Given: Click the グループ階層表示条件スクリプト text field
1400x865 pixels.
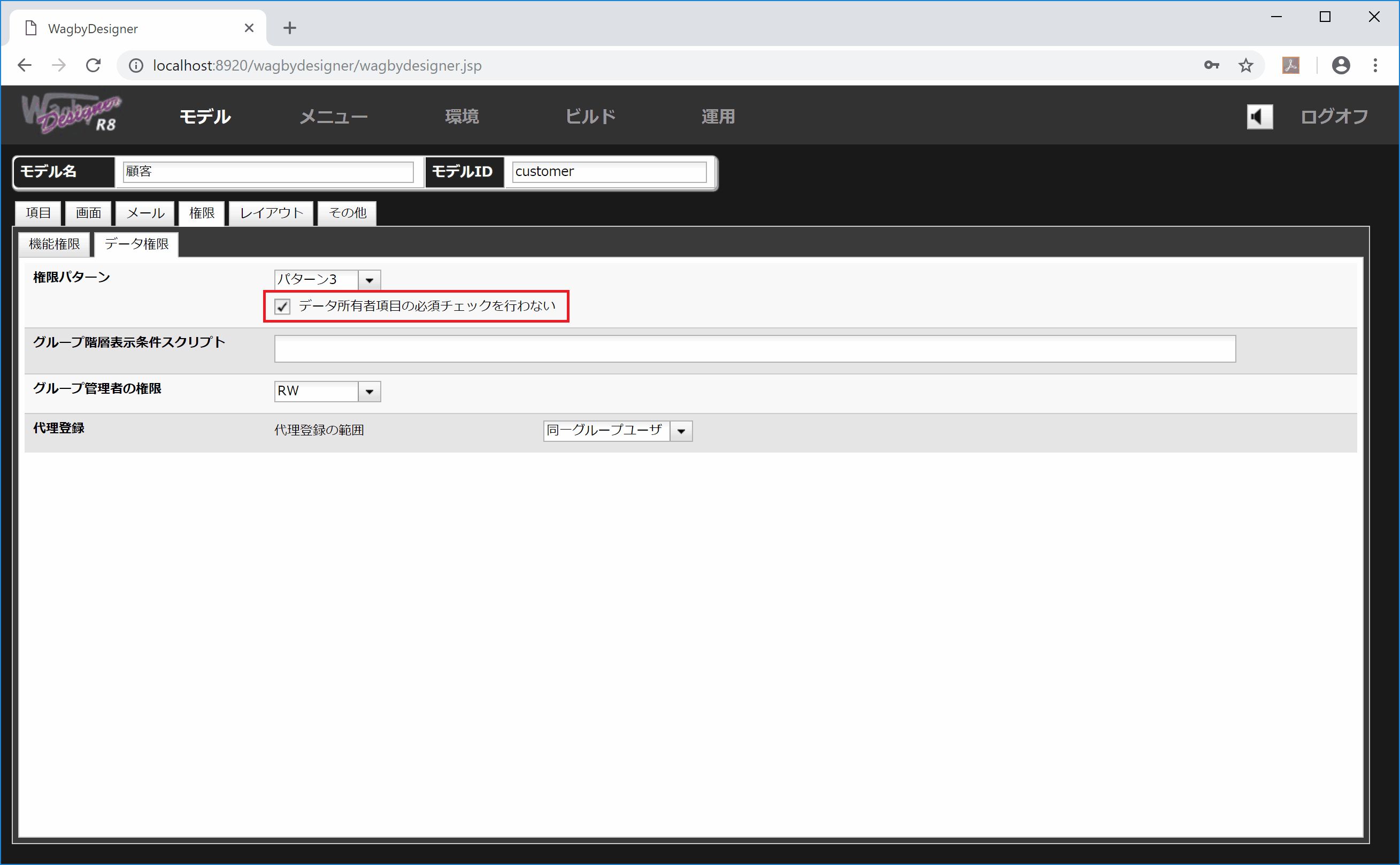Looking at the screenshot, I should pyautogui.click(x=755, y=349).
